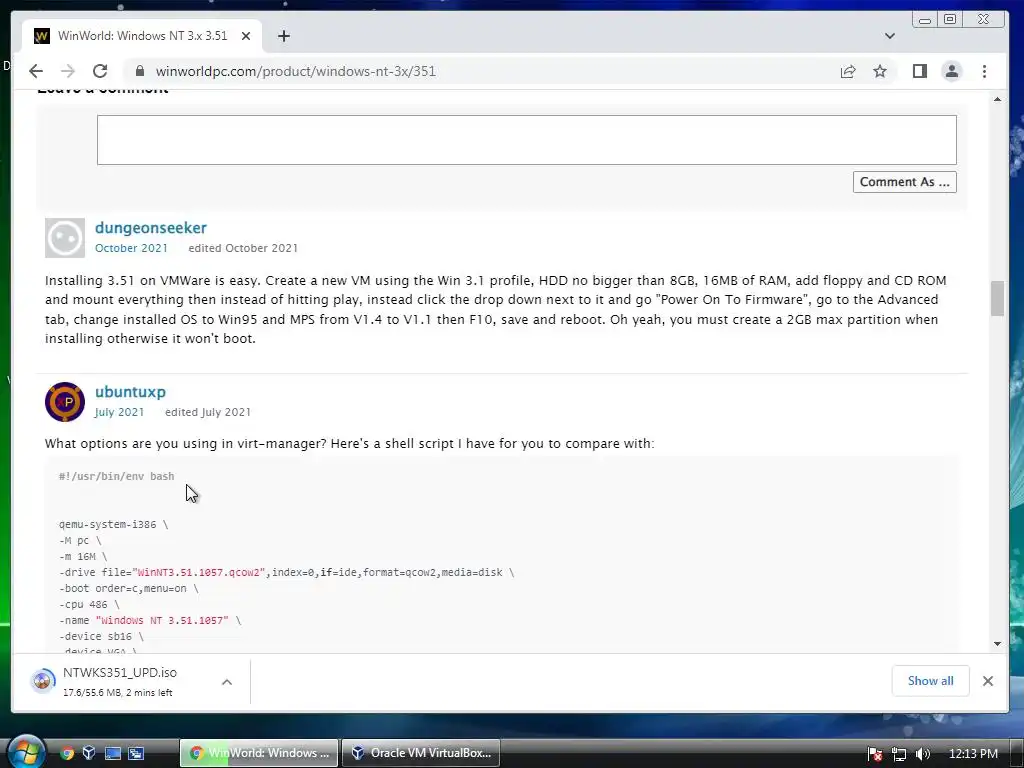Click the code line '-cpu 486 \'
This screenshot has height=768, width=1024.
tap(89, 604)
